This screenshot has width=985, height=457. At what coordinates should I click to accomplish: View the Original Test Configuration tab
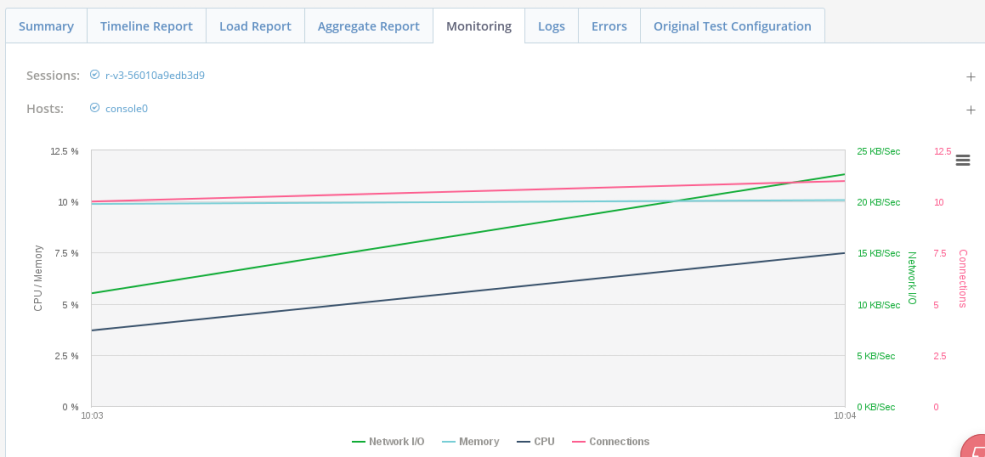(732, 26)
